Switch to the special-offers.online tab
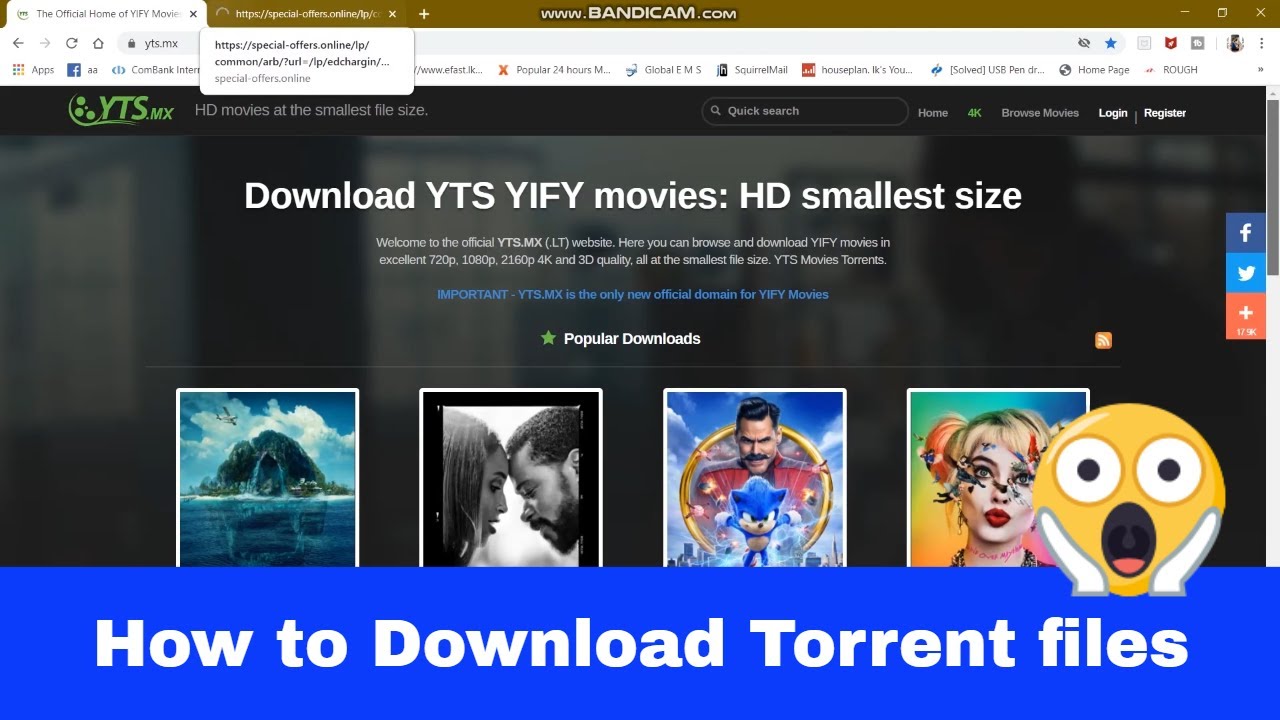Viewport: 1280px width, 720px height. click(306, 14)
